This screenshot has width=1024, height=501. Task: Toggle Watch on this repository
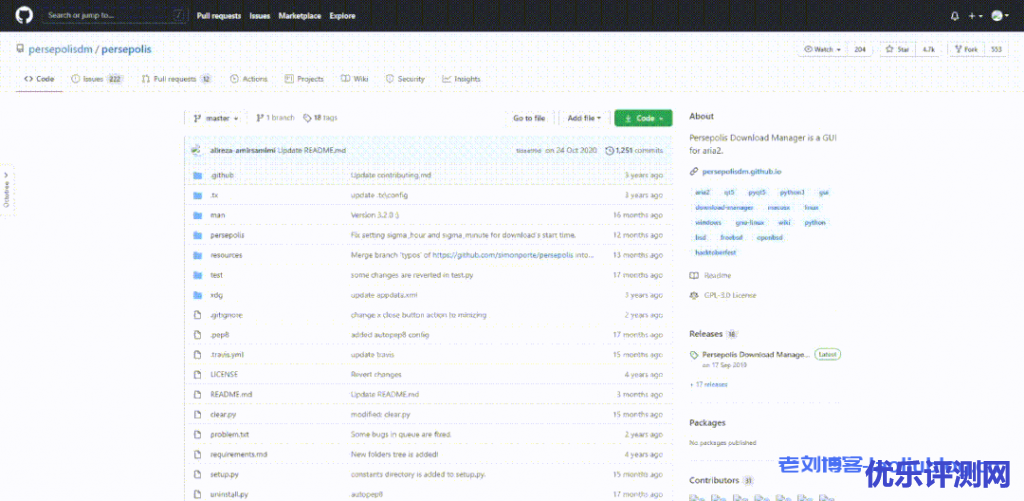[819, 49]
